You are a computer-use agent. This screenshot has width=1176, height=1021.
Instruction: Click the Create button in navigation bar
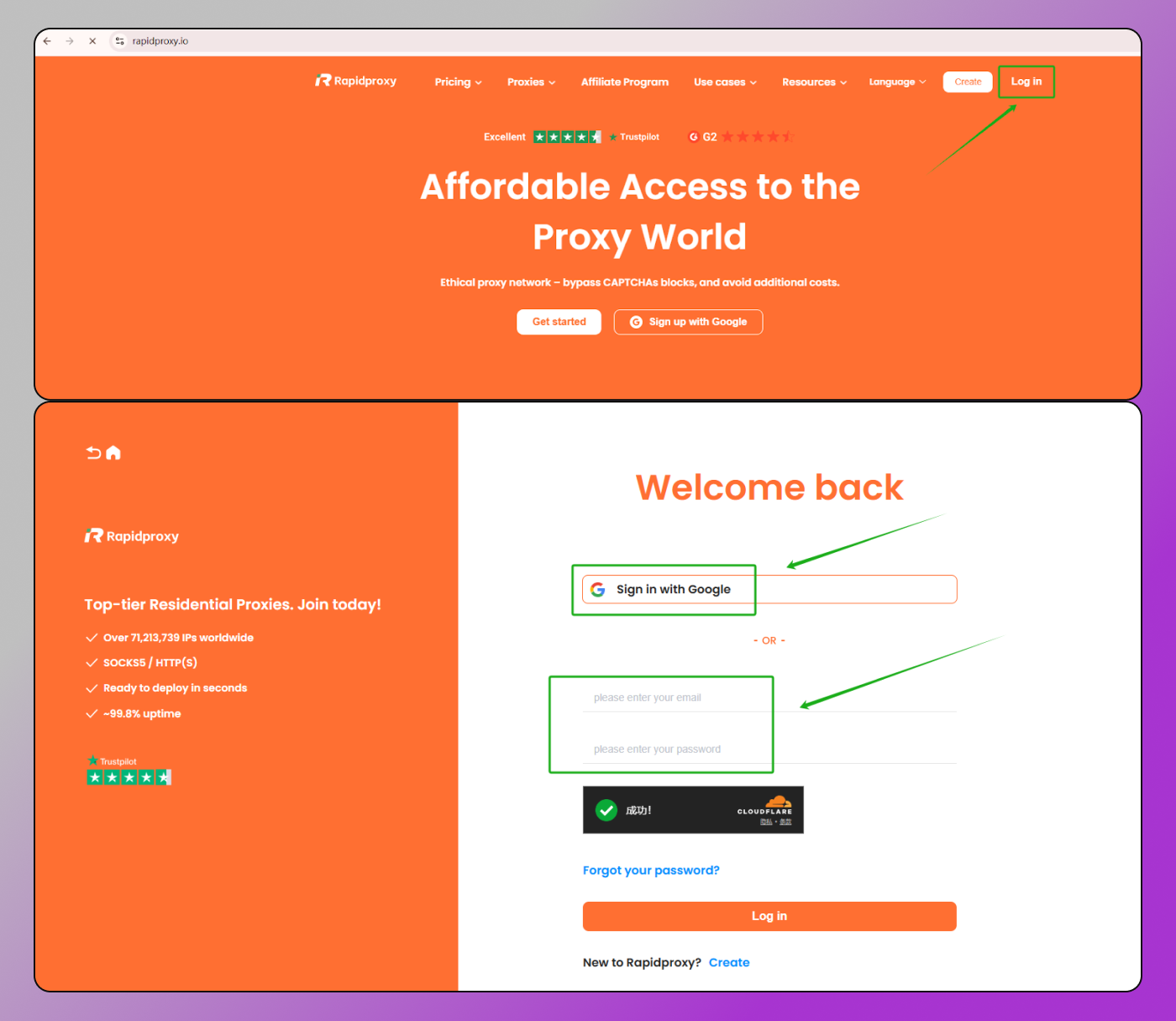(x=968, y=82)
